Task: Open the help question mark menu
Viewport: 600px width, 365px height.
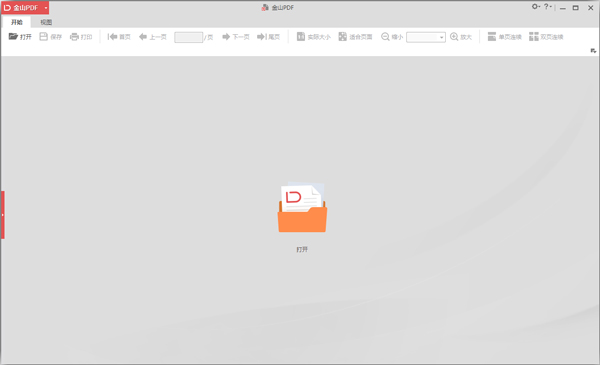Action: [x=548, y=7]
